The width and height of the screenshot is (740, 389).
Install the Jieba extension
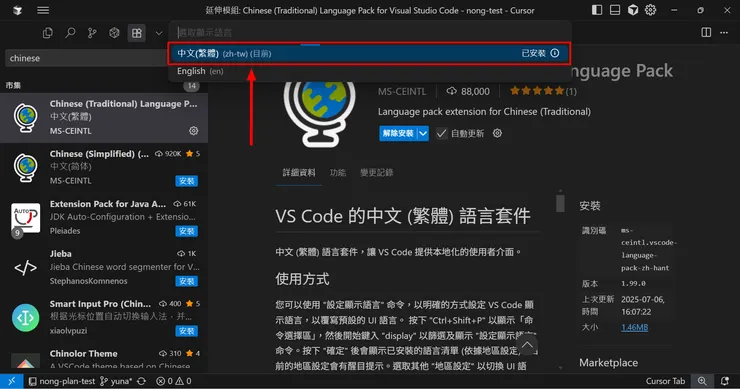(186, 281)
